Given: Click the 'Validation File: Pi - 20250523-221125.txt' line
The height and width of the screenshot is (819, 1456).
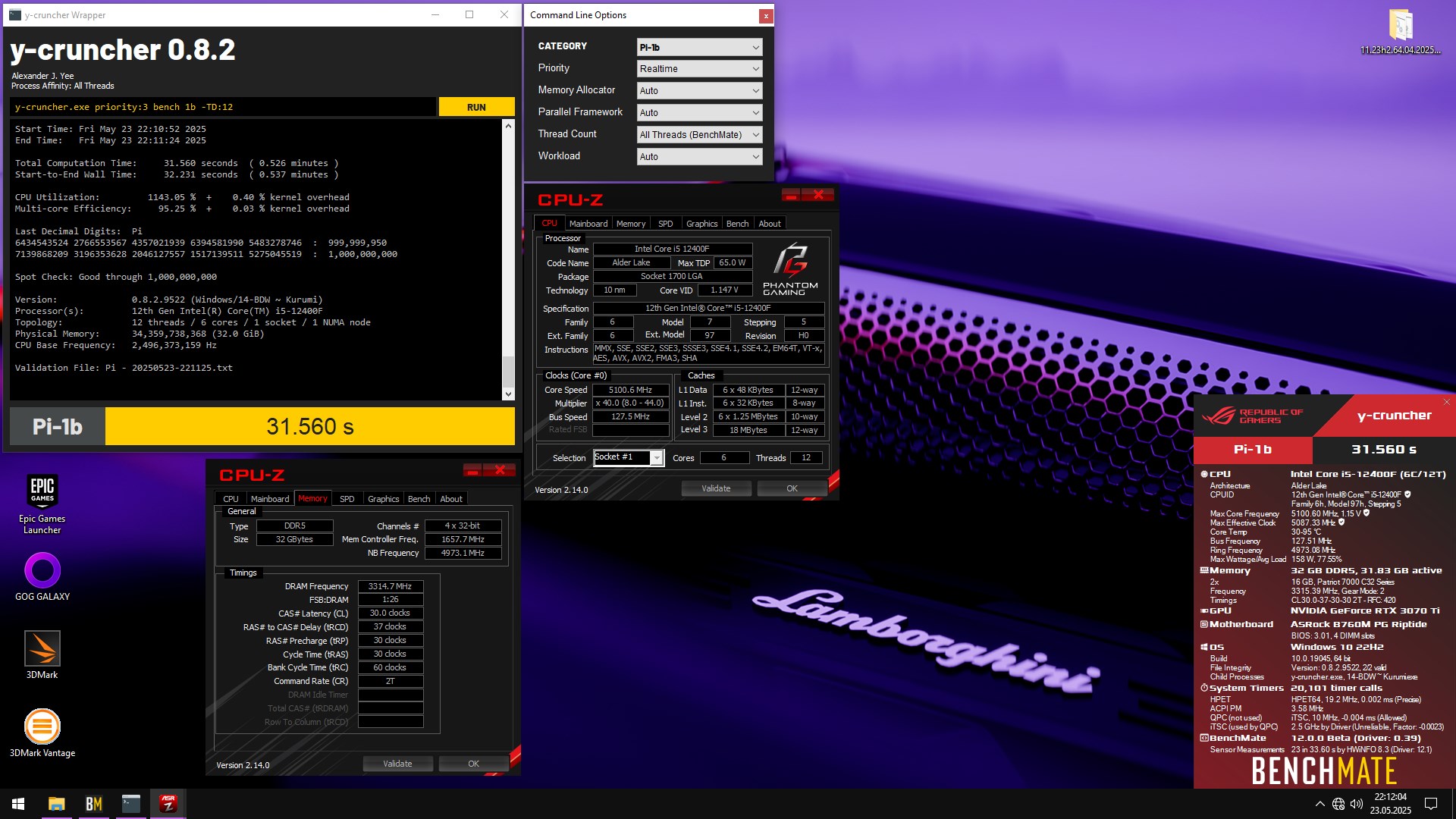Looking at the screenshot, I should [124, 368].
